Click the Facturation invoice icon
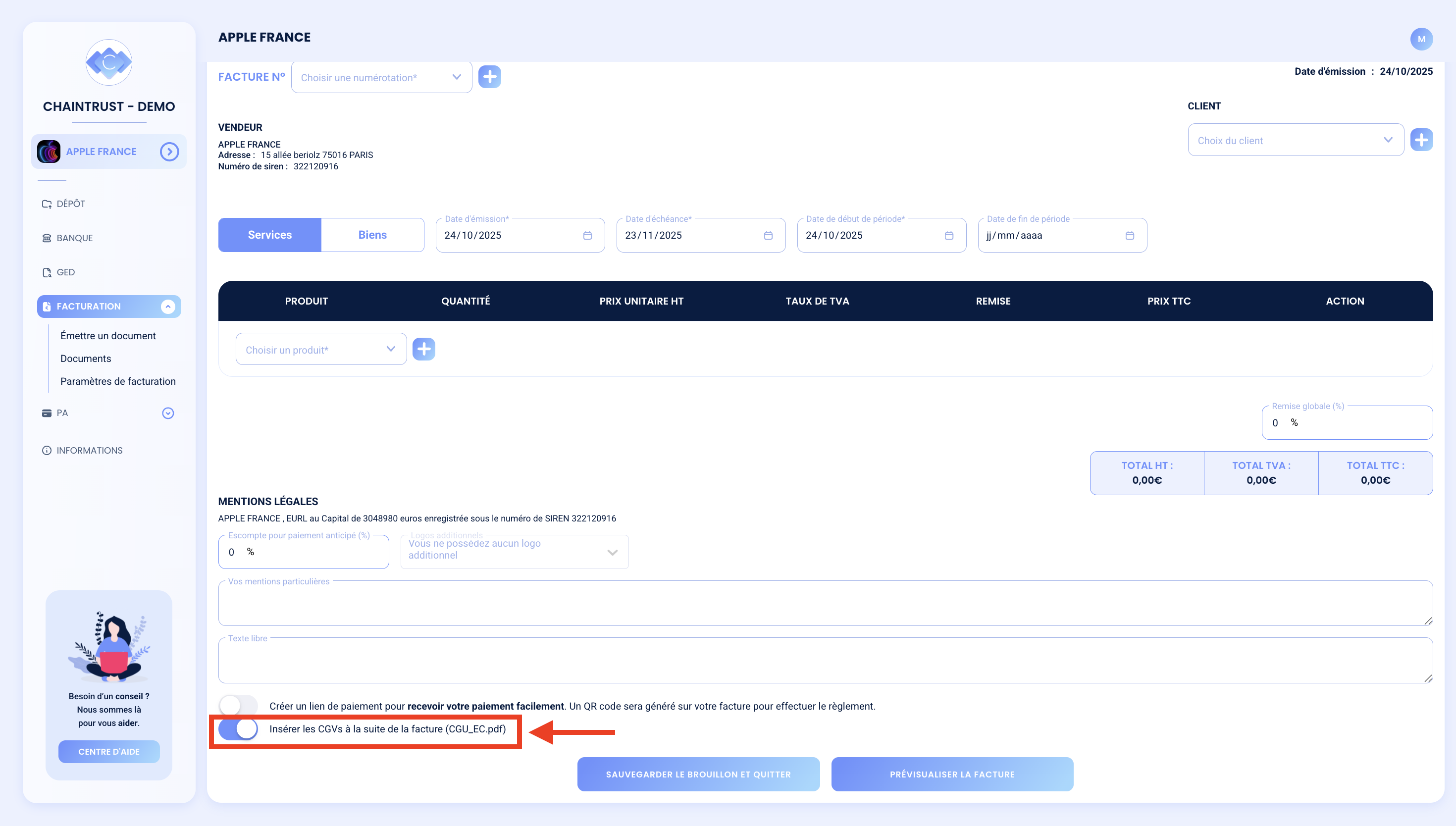Viewport: 1456px width, 826px height. [x=47, y=307]
